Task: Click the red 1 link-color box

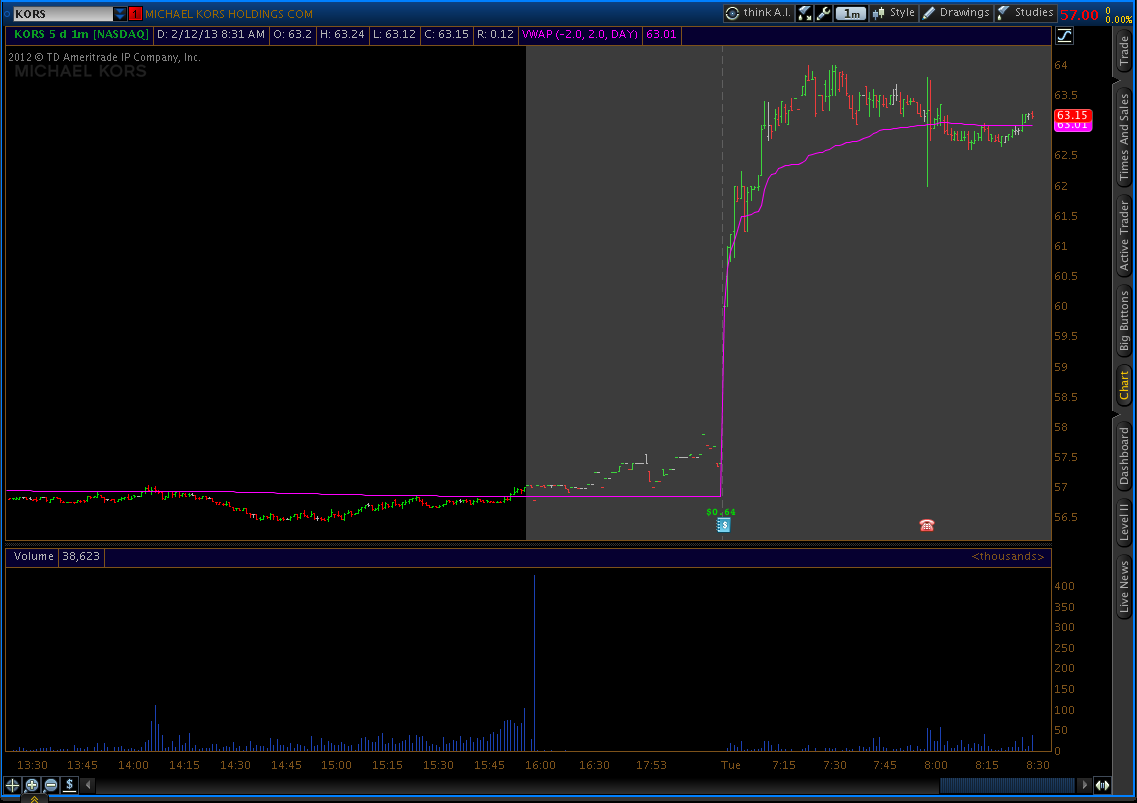Action: pos(135,14)
